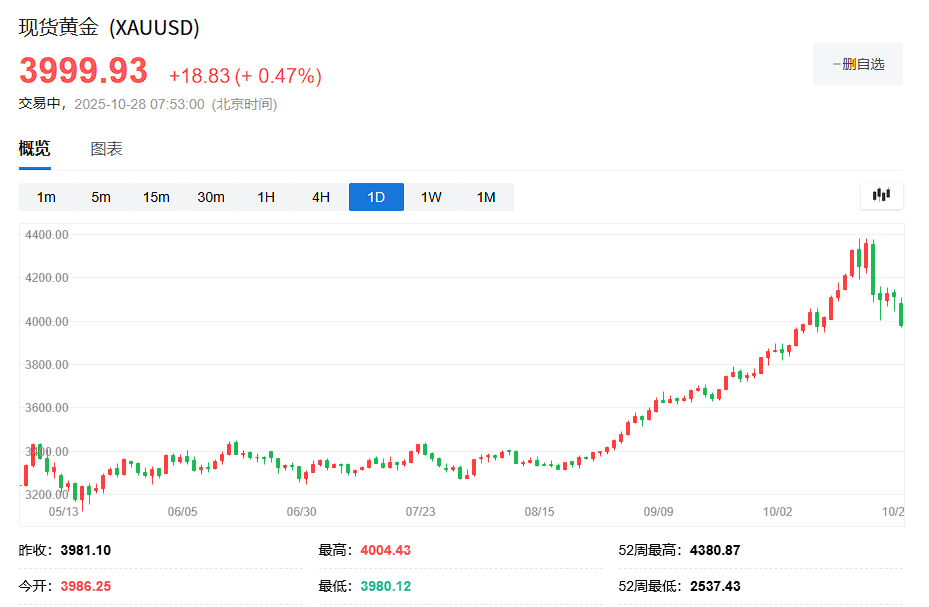Open the 图表 chart tab
Image resolution: width=929 pixels, height=607 pixels.
(x=106, y=149)
